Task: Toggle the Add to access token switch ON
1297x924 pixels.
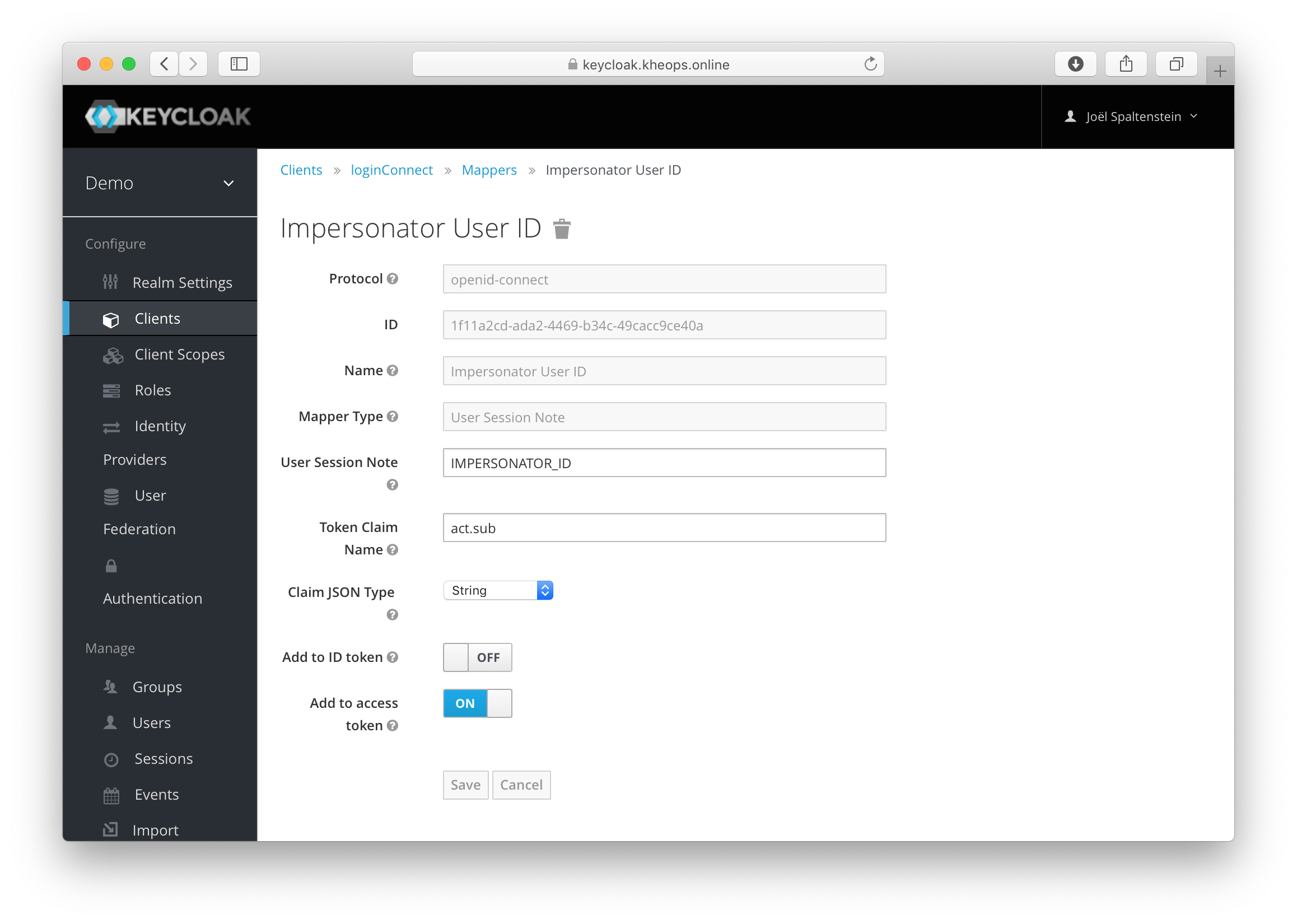Action: coord(476,702)
